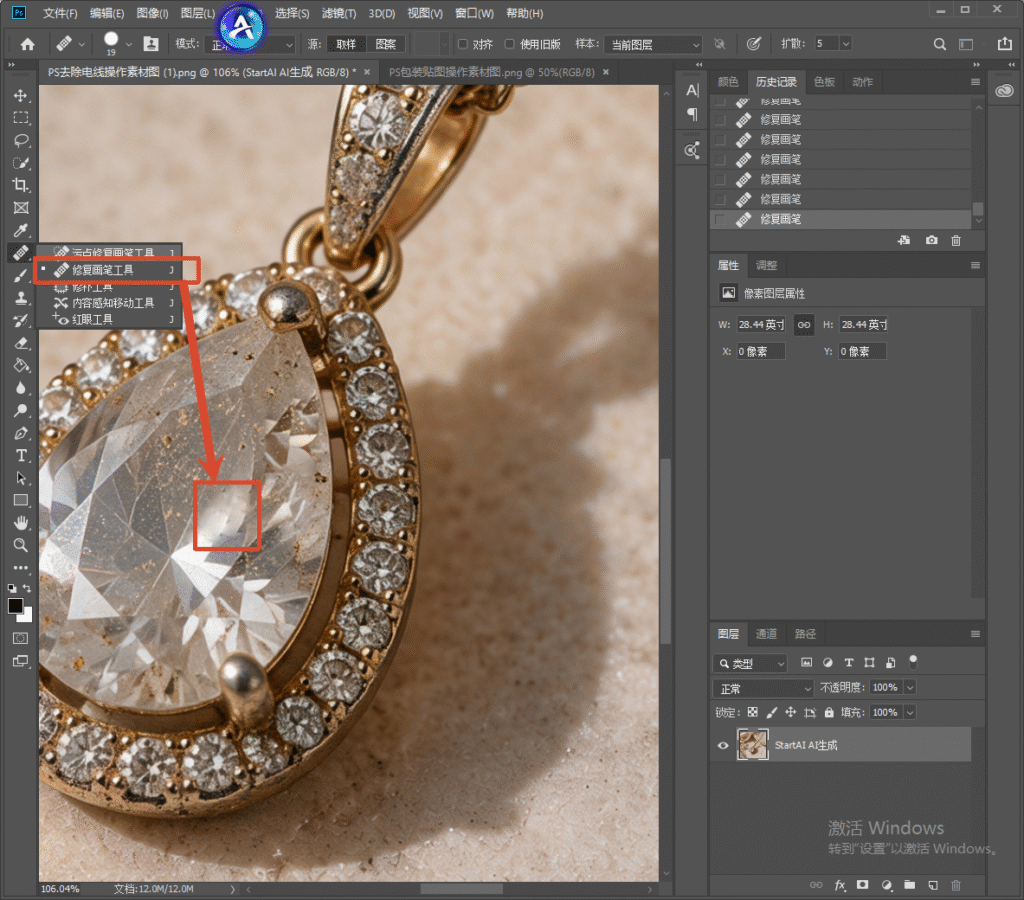Select the Move tool
Viewport: 1024px width, 900px height.
tap(21, 95)
